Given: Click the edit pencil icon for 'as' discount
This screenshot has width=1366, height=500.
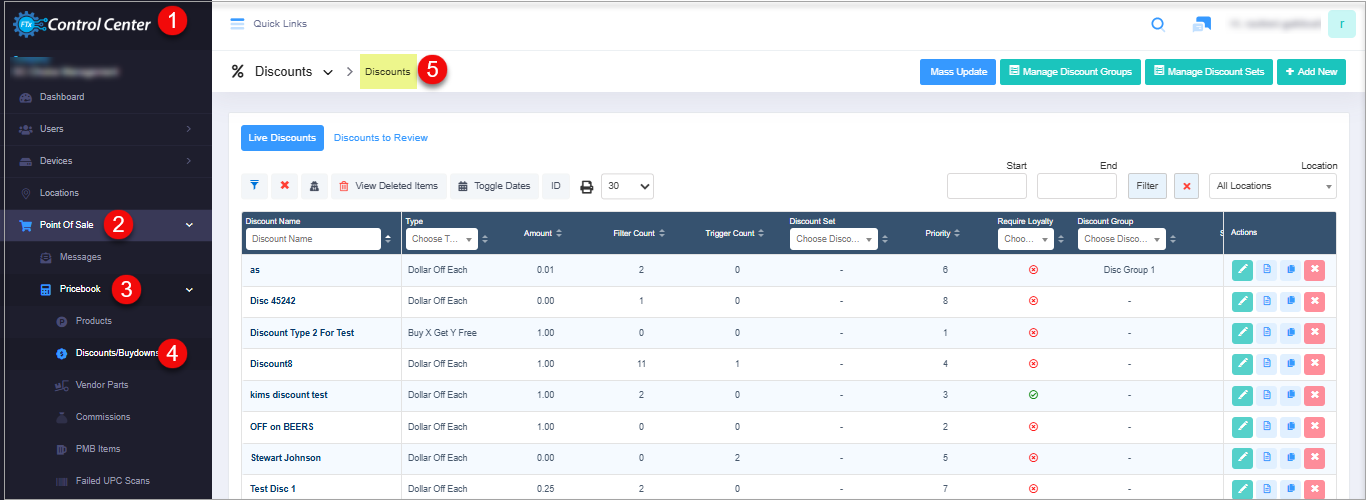Looking at the screenshot, I should point(1241,270).
